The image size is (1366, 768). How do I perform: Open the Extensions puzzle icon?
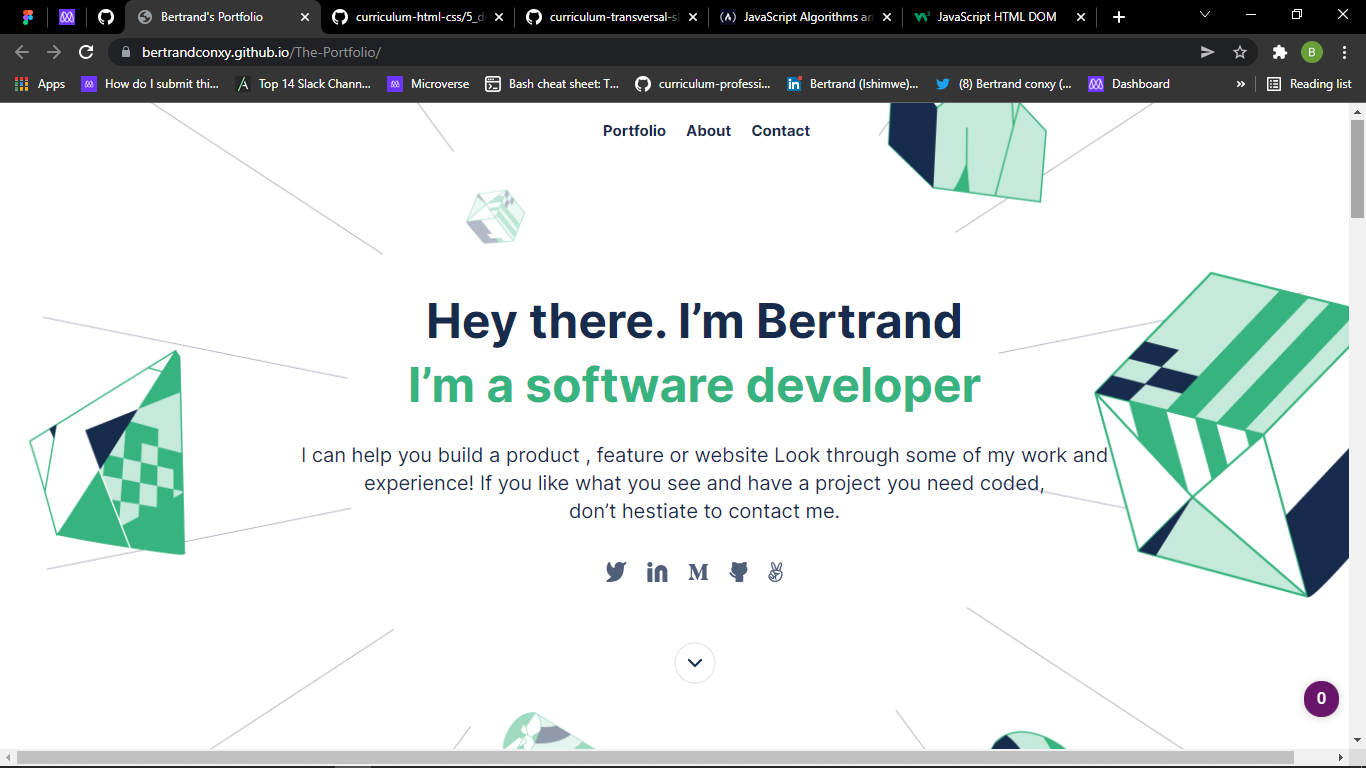point(1279,52)
